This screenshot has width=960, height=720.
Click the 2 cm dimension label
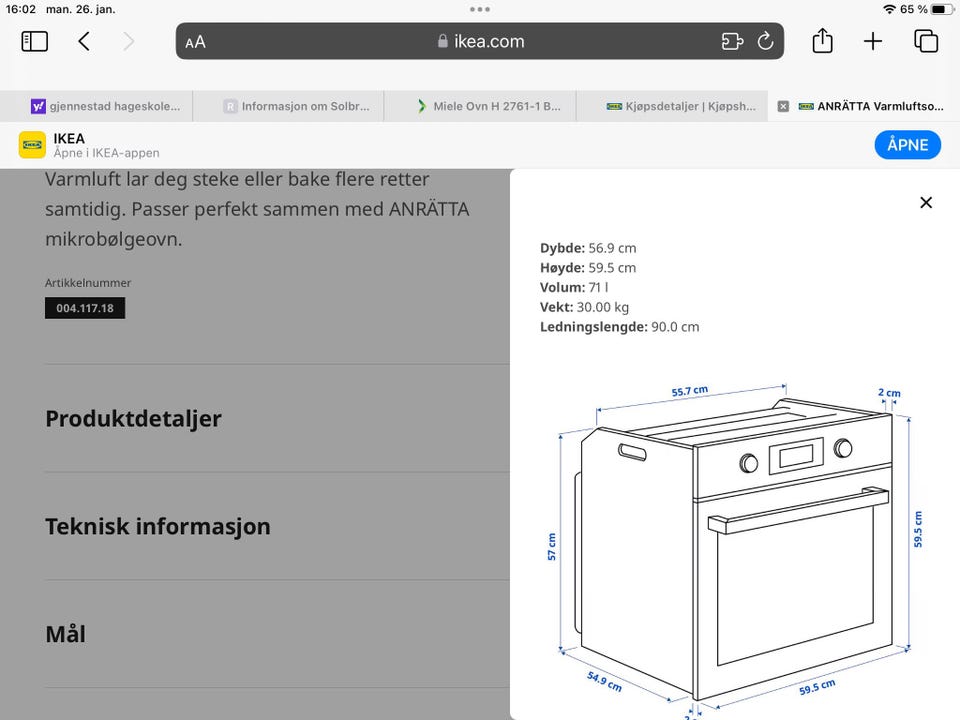(x=889, y=392)
